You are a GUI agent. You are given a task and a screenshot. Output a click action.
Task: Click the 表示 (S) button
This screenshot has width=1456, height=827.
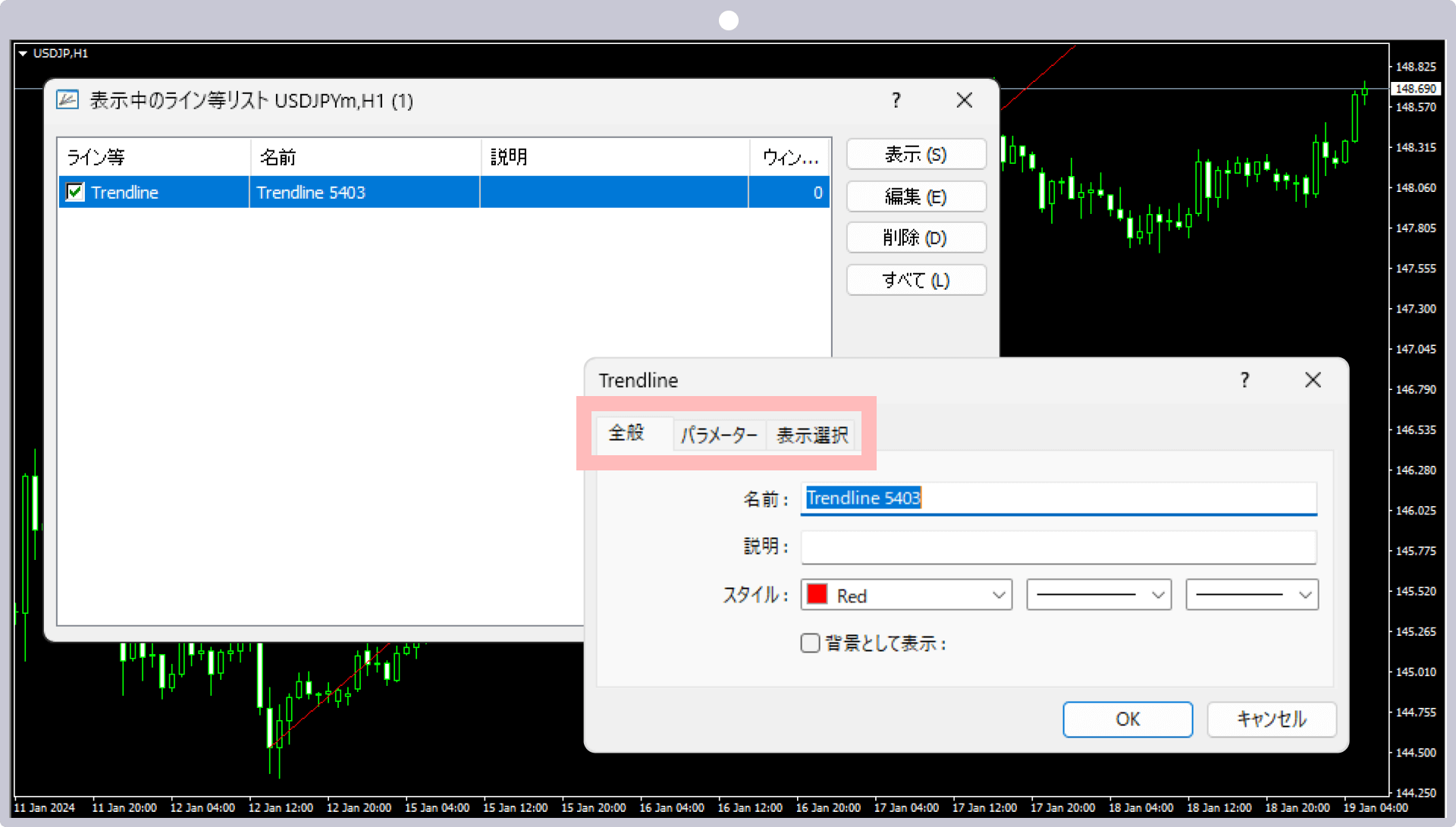[916, 155]
